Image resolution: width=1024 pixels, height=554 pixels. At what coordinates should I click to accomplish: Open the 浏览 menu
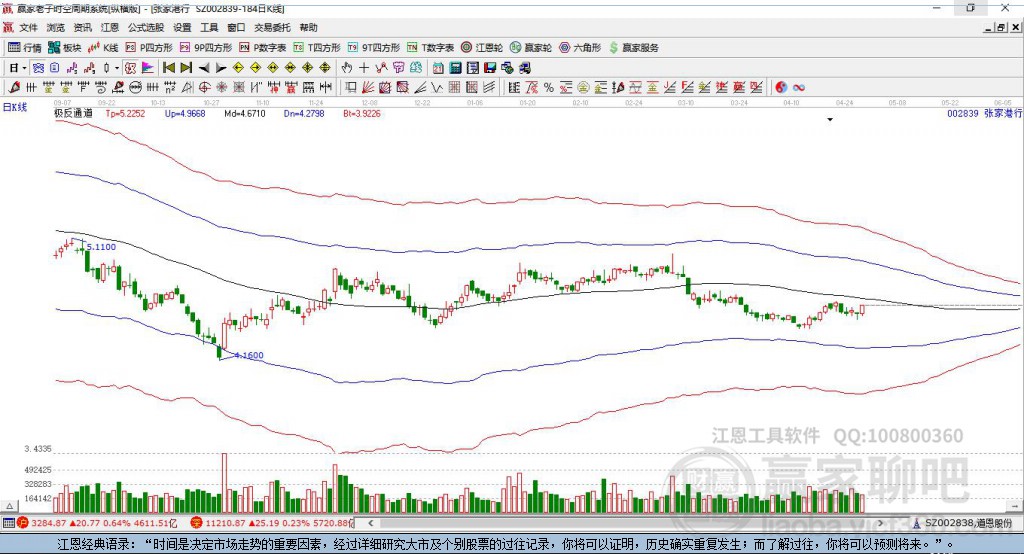point(56,27)
